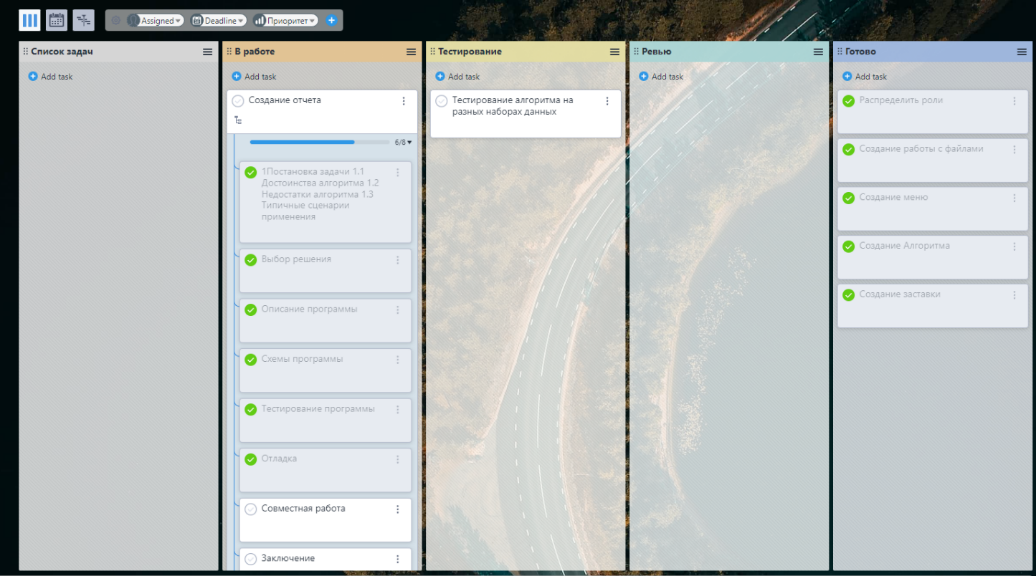
Task: Open options for Отладка subtask
Action: pyautogui.click(x=398, y=459)
